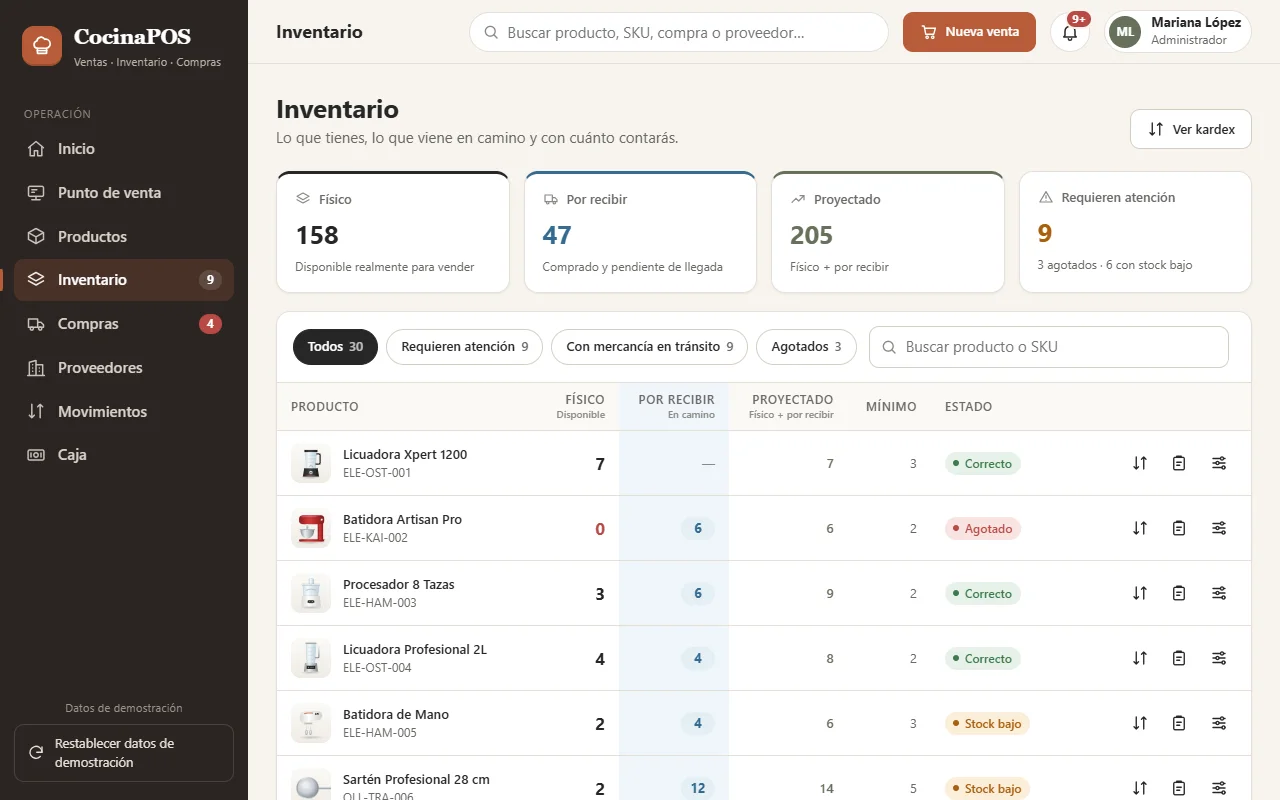Open sliders settings icon for Licuadora Xpert 1200
This screenshot has width=1280, height=800.
point(1219,463)
